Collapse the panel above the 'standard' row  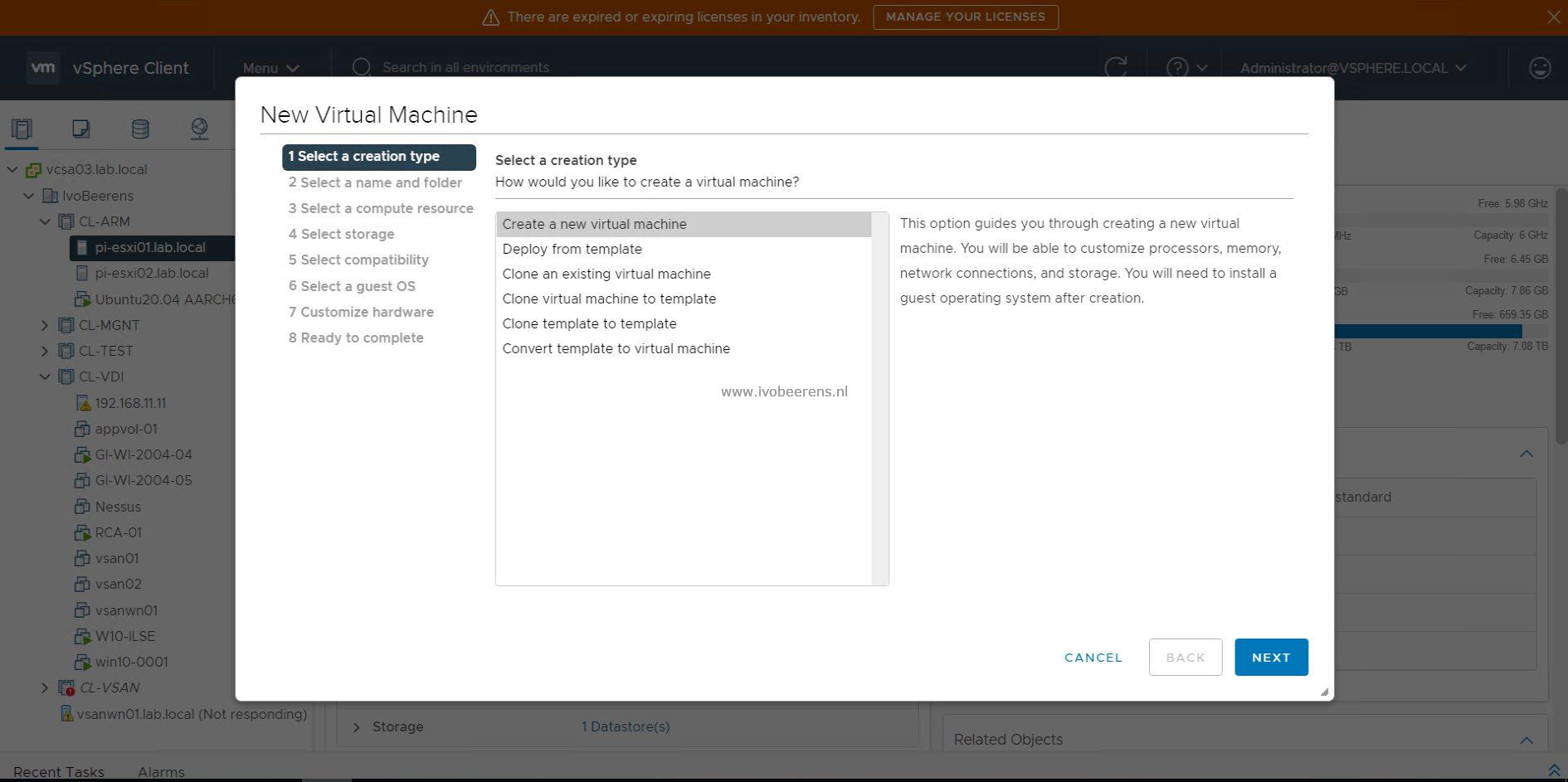tap(1527, 454)
